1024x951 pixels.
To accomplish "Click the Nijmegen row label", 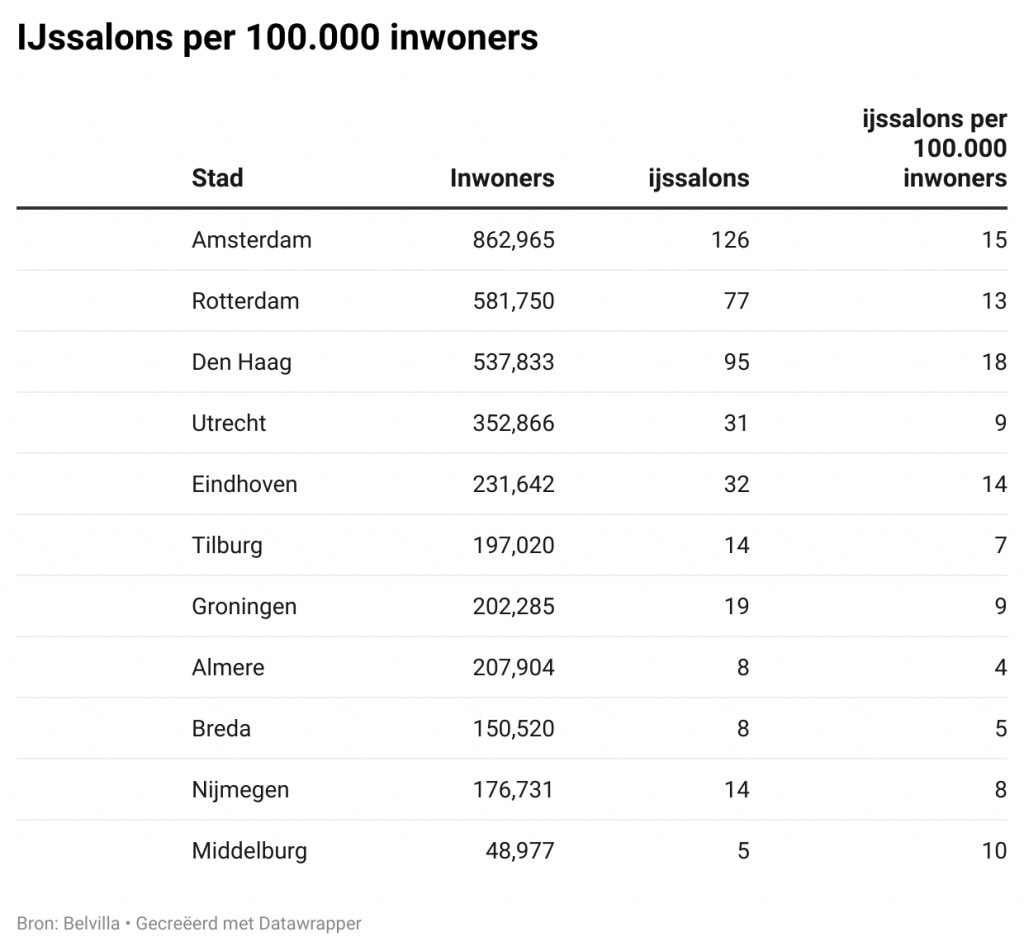I will click(x=240, y=789).
